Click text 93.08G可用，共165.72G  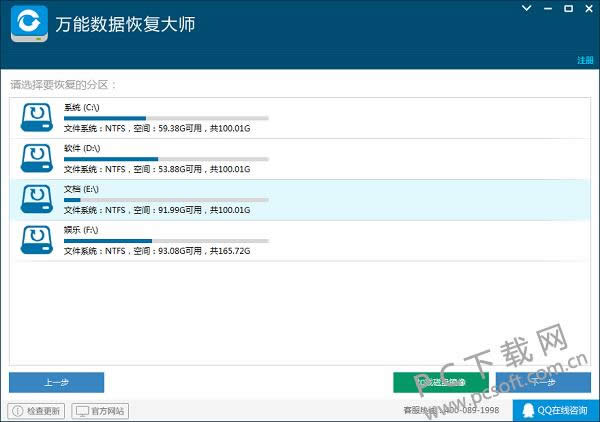point(204,251)
